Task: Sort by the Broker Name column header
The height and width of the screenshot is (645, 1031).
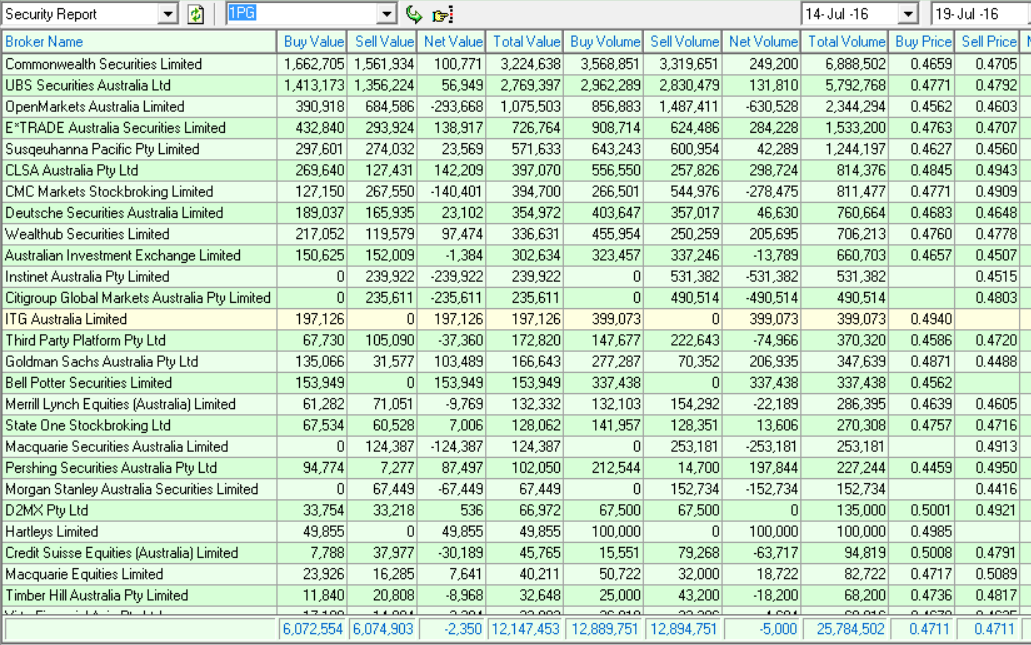Action: [139, 41]
